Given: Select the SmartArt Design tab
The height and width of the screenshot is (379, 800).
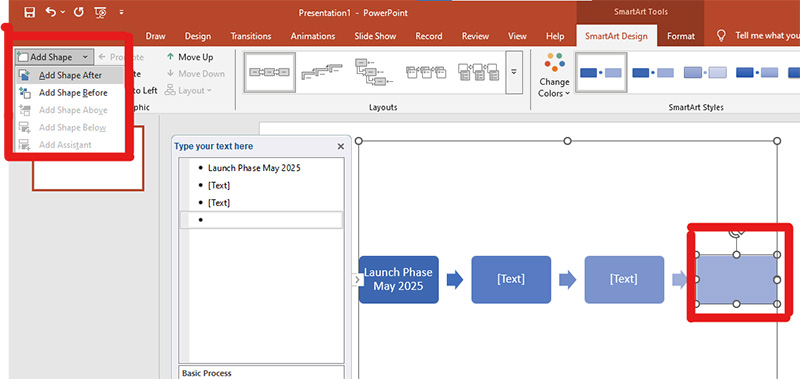Looking at the screenshot, I should click(616, 36).
